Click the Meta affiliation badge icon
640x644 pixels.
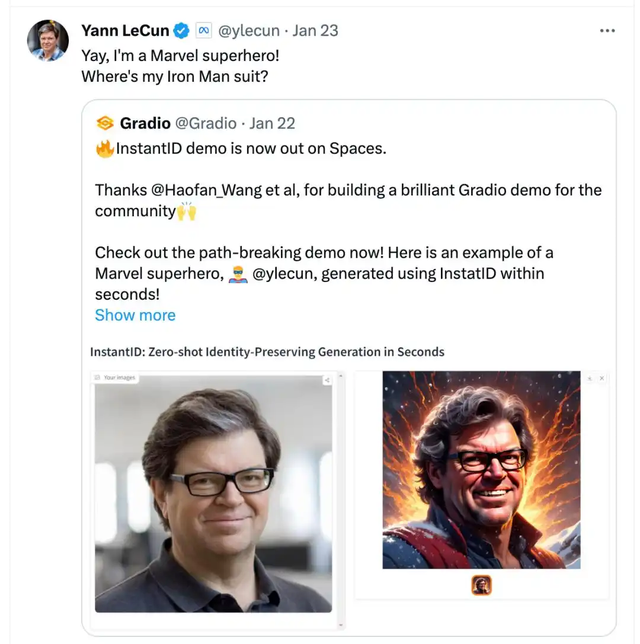(203, 31)
